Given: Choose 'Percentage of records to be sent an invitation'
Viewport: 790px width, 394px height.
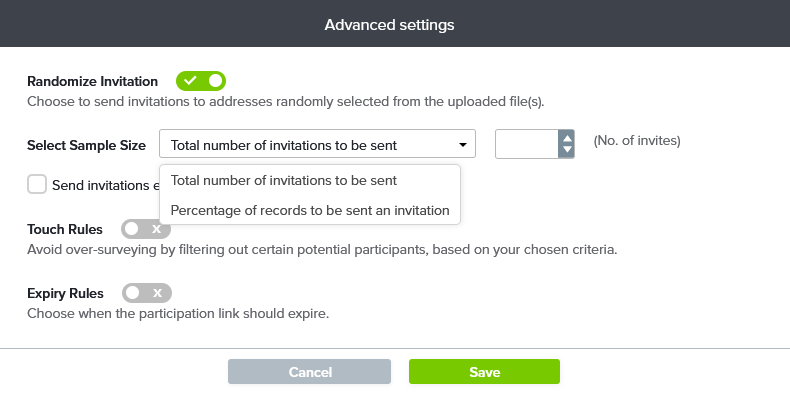Looking at the screenshot, I should (309, 210).
